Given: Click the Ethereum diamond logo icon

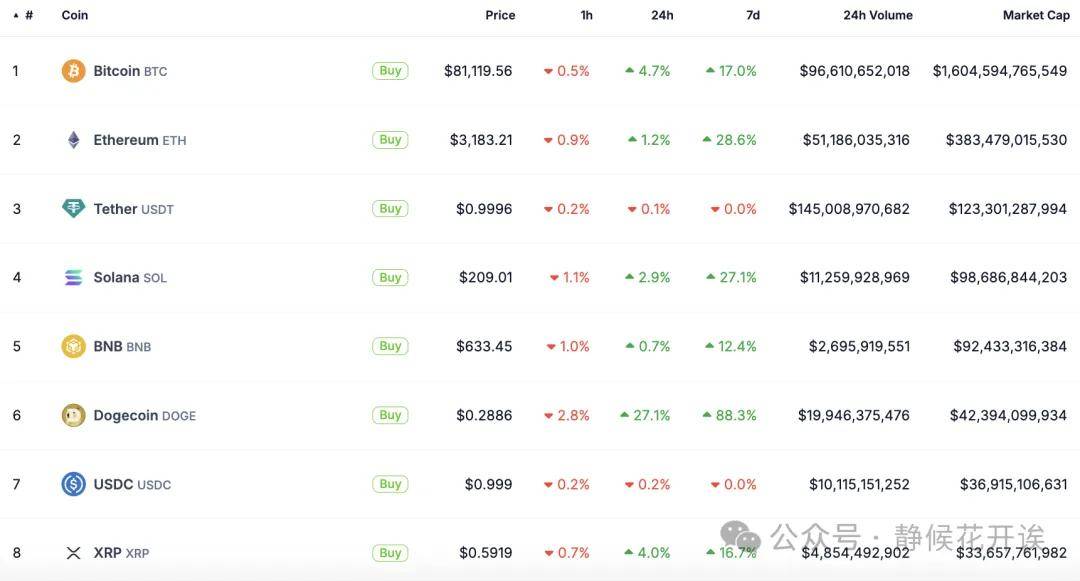Looking at the screenshot, I should coord(74,140).
